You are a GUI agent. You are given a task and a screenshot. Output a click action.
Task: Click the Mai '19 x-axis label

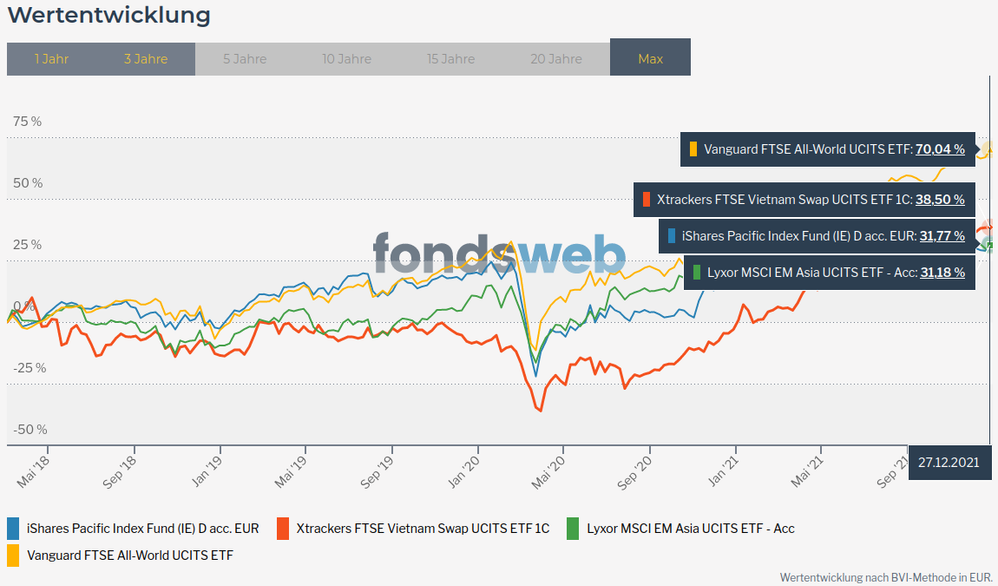point(291,472)
